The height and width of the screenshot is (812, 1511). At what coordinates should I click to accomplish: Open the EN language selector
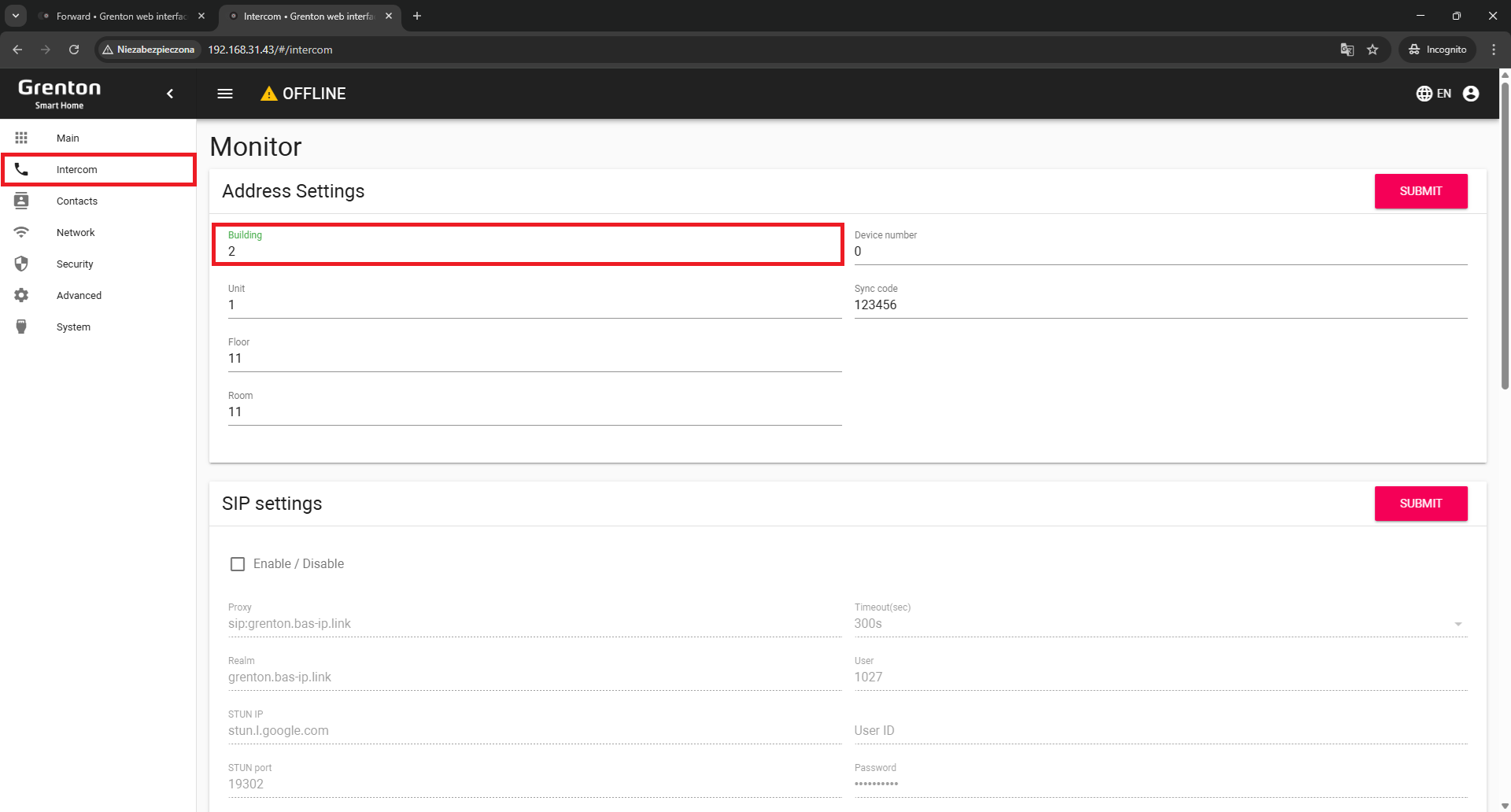(x=1433, y=94)
